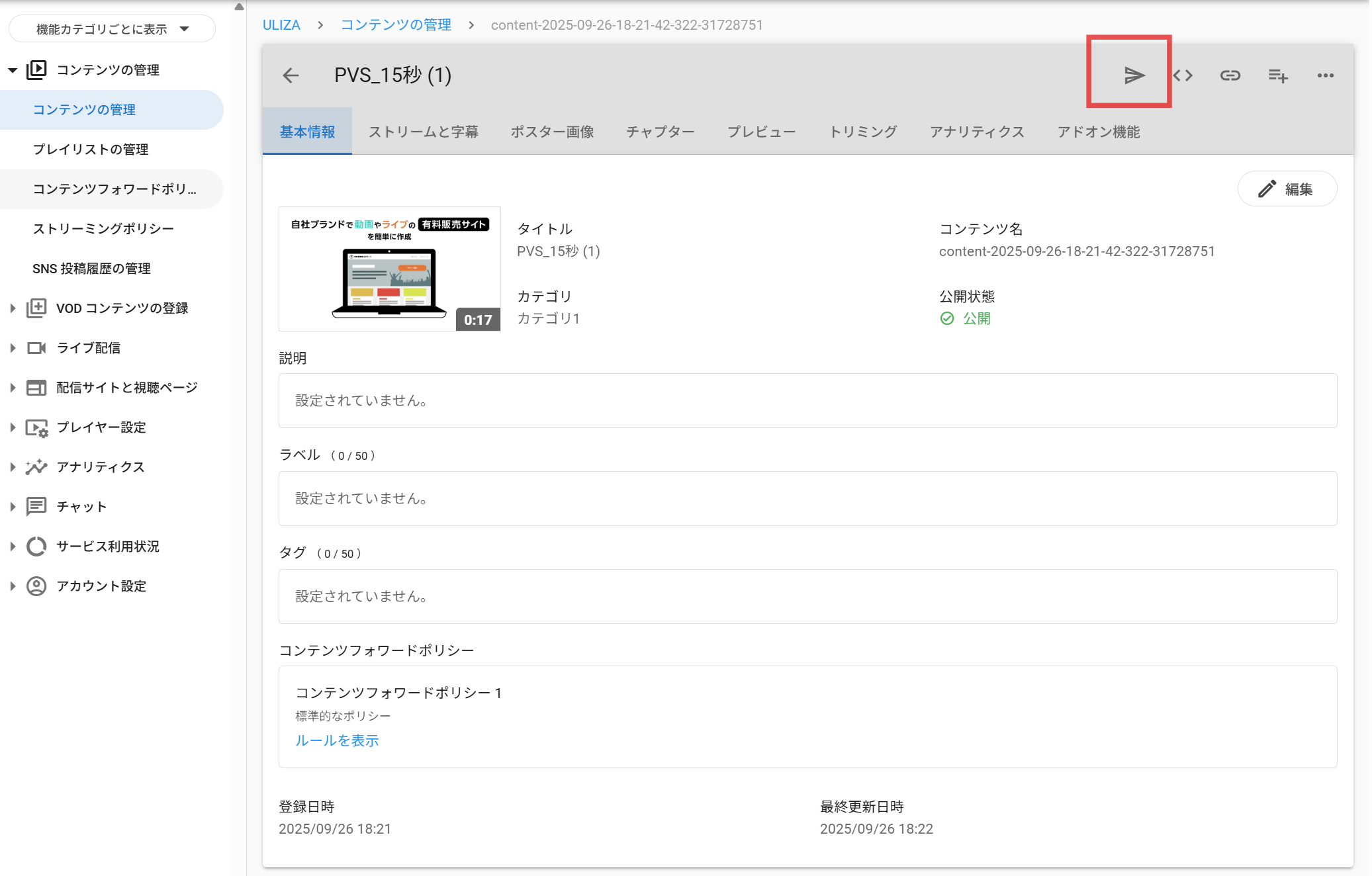Open the ポスター画像 tab

coord(552,132)
